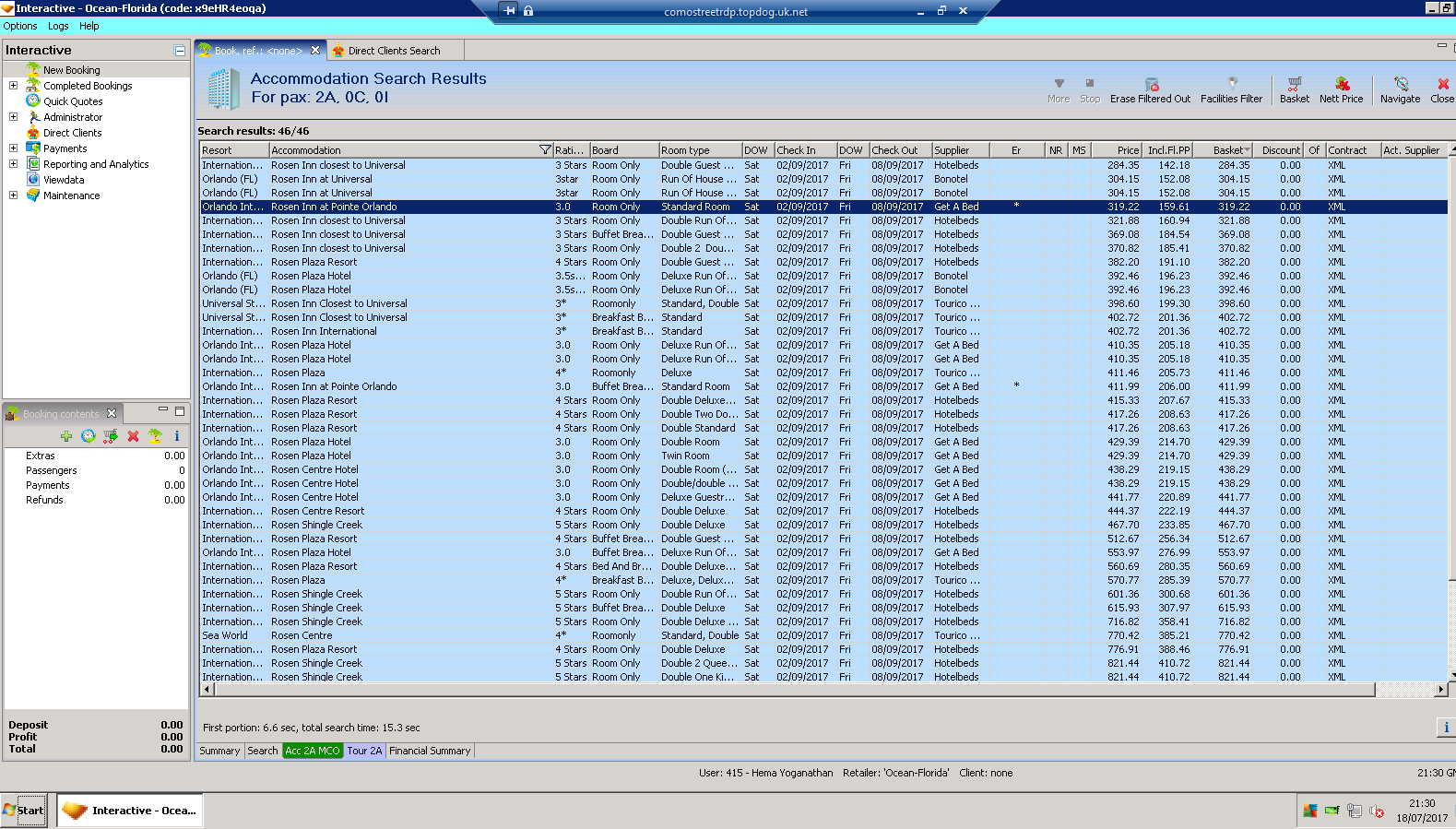
Task: Click the filter funnel icon in Accommodation column header
Action: [545, 150]
